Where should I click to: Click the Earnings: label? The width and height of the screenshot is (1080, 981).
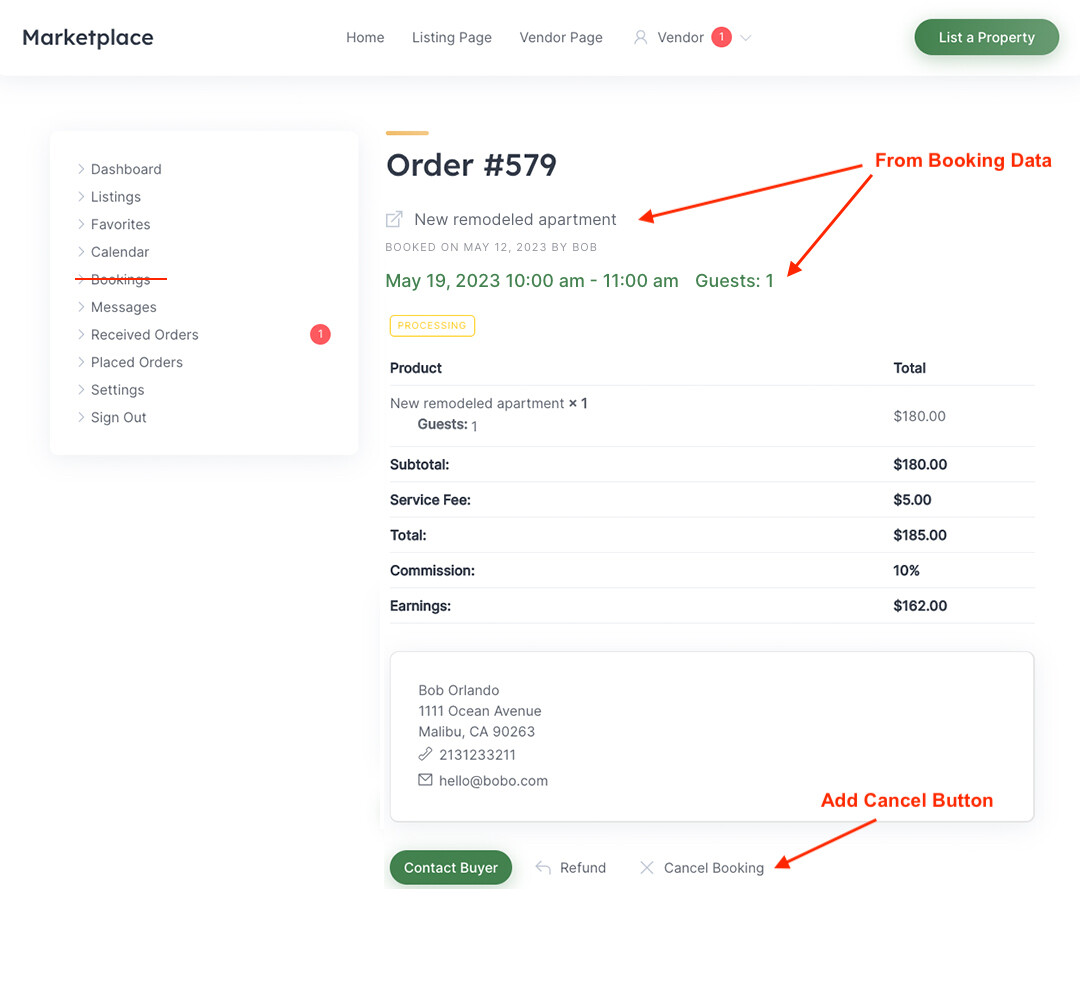pyautogui.click(x=420, y=606)
